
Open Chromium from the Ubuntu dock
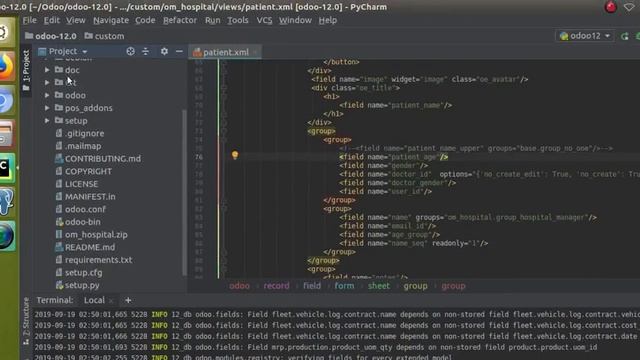[x=6, y=101]
